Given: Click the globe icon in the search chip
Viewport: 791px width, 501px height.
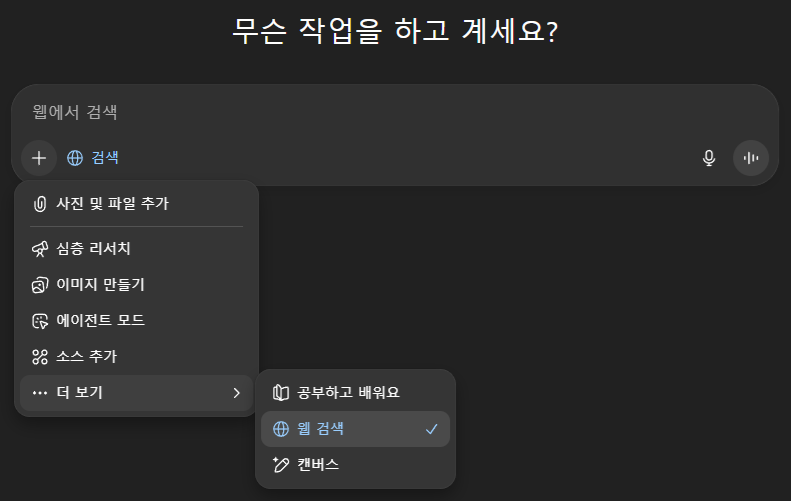Looking at the screenshot, I should coord(75,158).
